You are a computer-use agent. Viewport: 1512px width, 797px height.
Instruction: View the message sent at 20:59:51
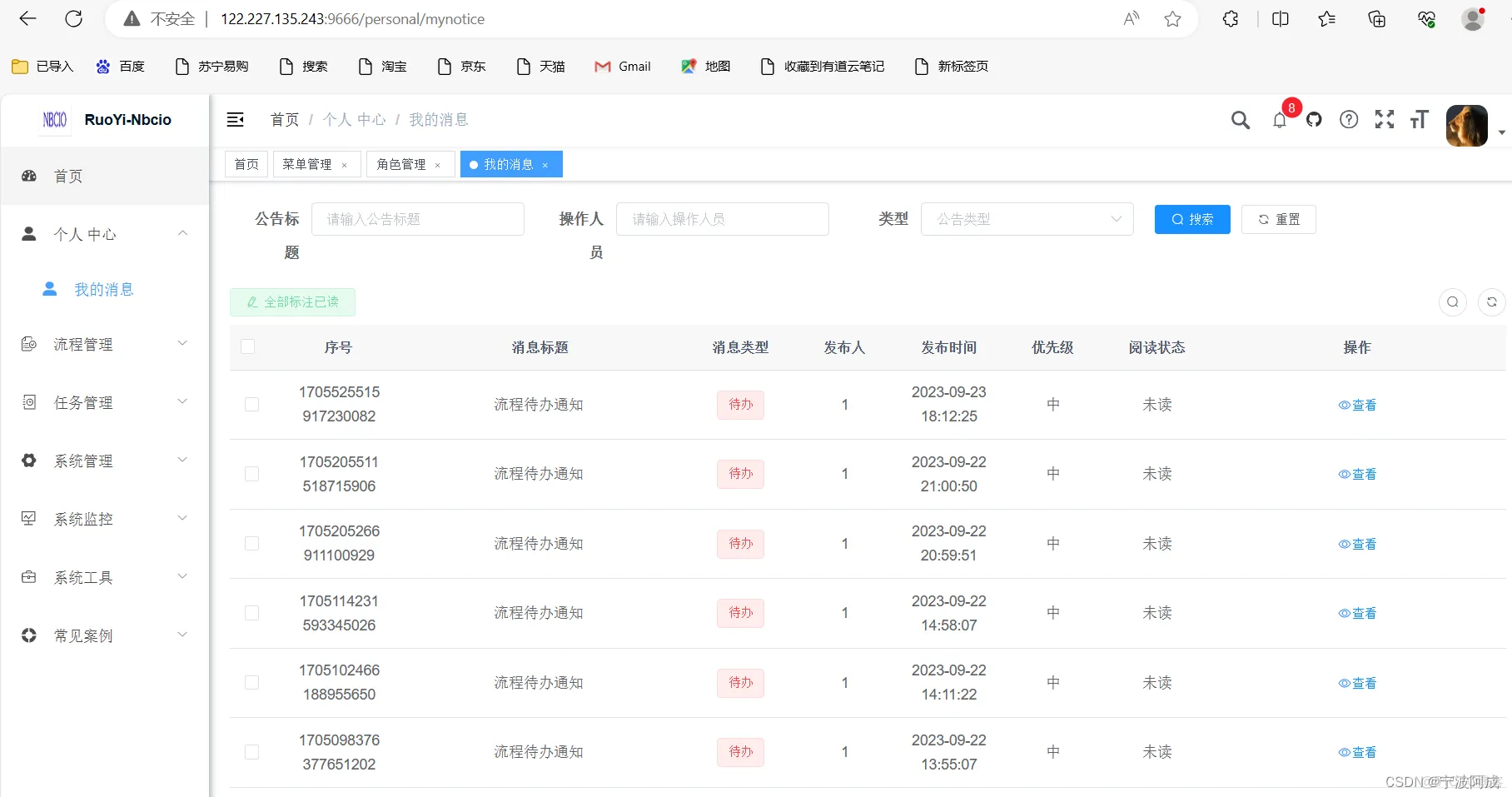pos(1357,544)
